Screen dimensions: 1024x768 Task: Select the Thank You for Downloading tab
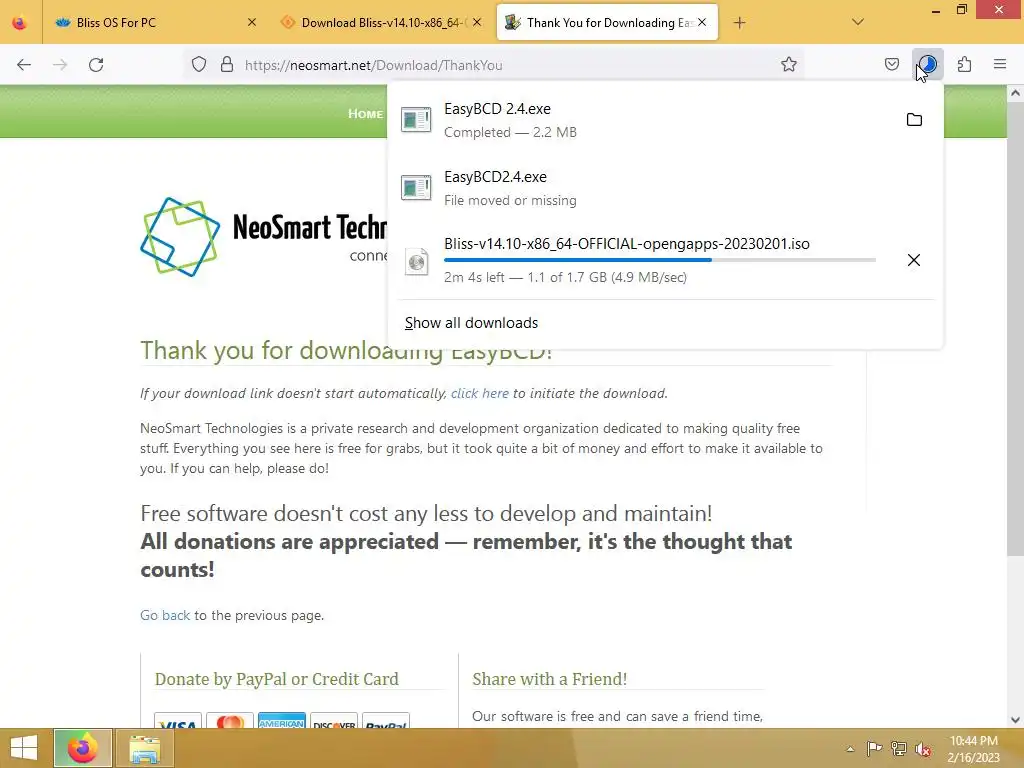607,23
